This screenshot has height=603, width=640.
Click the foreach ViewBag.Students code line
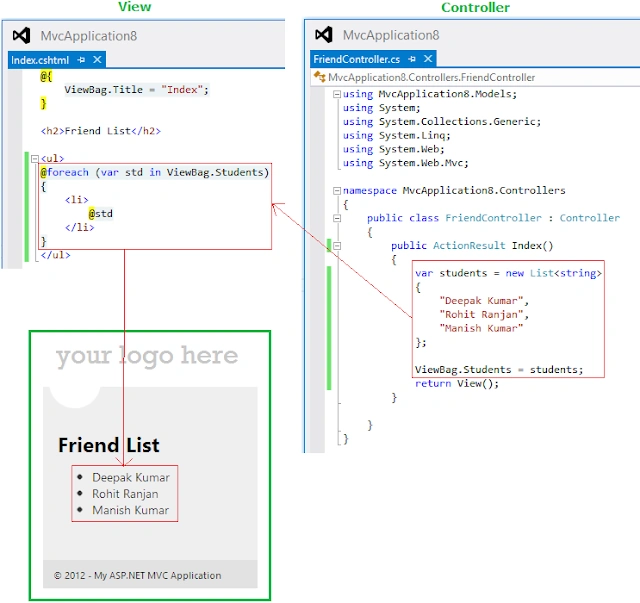[155, 173]
